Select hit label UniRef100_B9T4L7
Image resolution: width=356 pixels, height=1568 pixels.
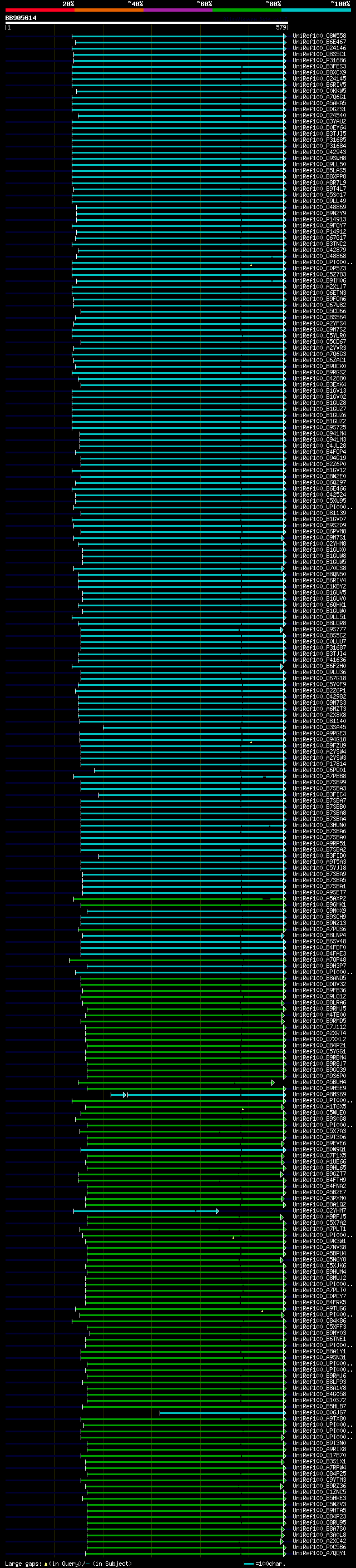point(319,189)
